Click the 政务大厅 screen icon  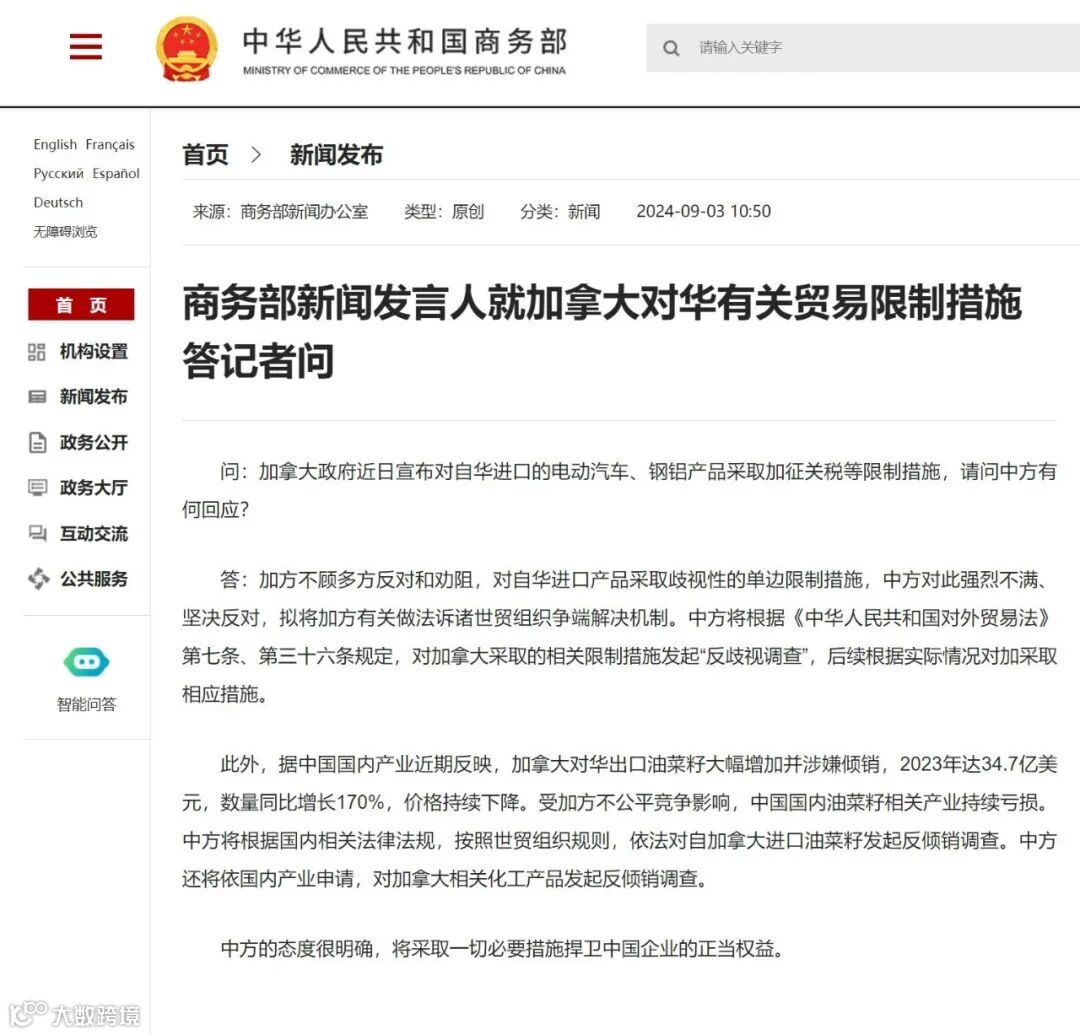coord(37,488)
